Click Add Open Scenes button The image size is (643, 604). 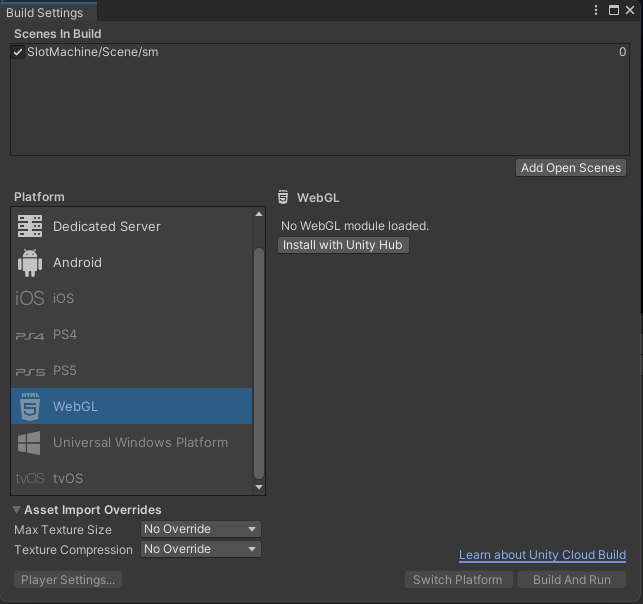[571, 168]
